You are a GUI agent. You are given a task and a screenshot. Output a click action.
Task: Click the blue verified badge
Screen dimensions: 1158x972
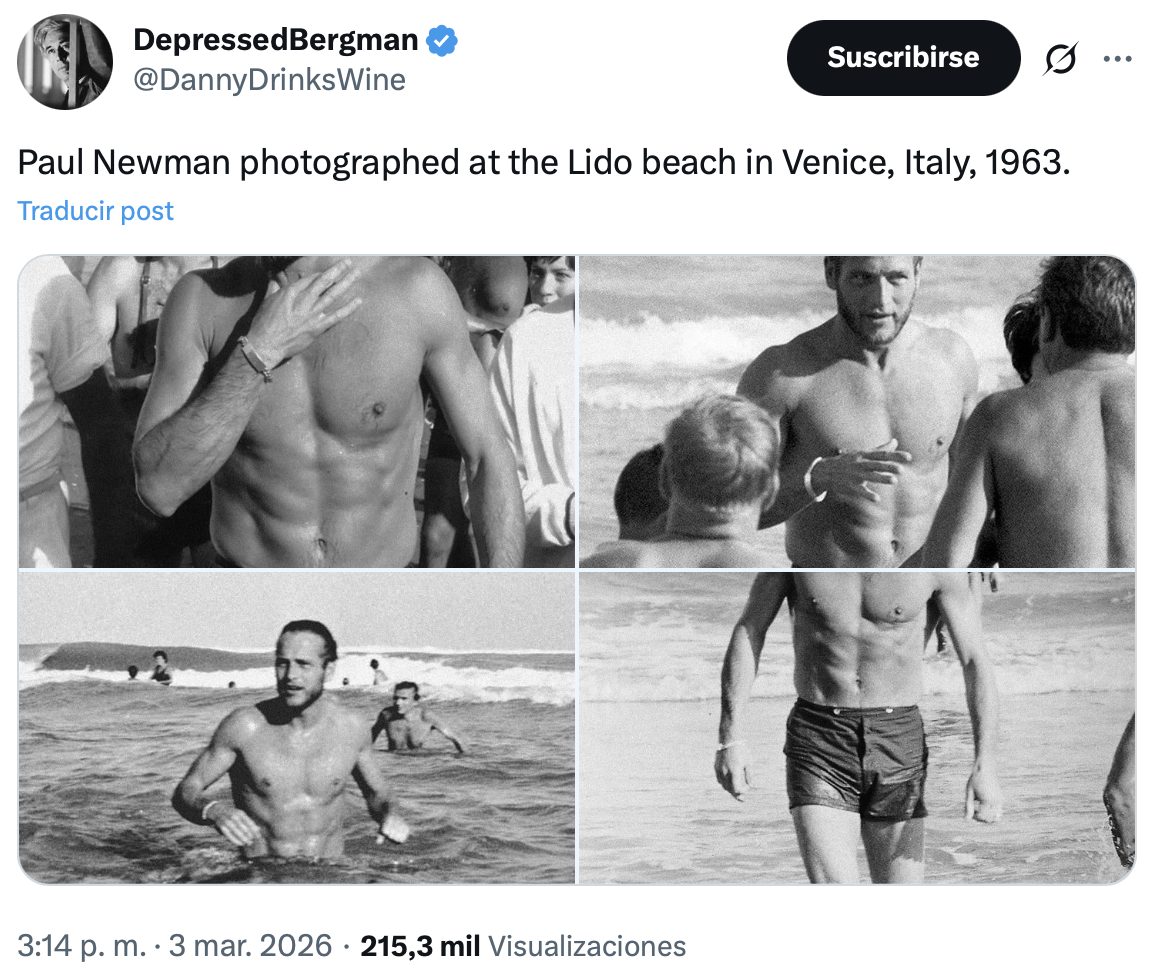point(442,40)
